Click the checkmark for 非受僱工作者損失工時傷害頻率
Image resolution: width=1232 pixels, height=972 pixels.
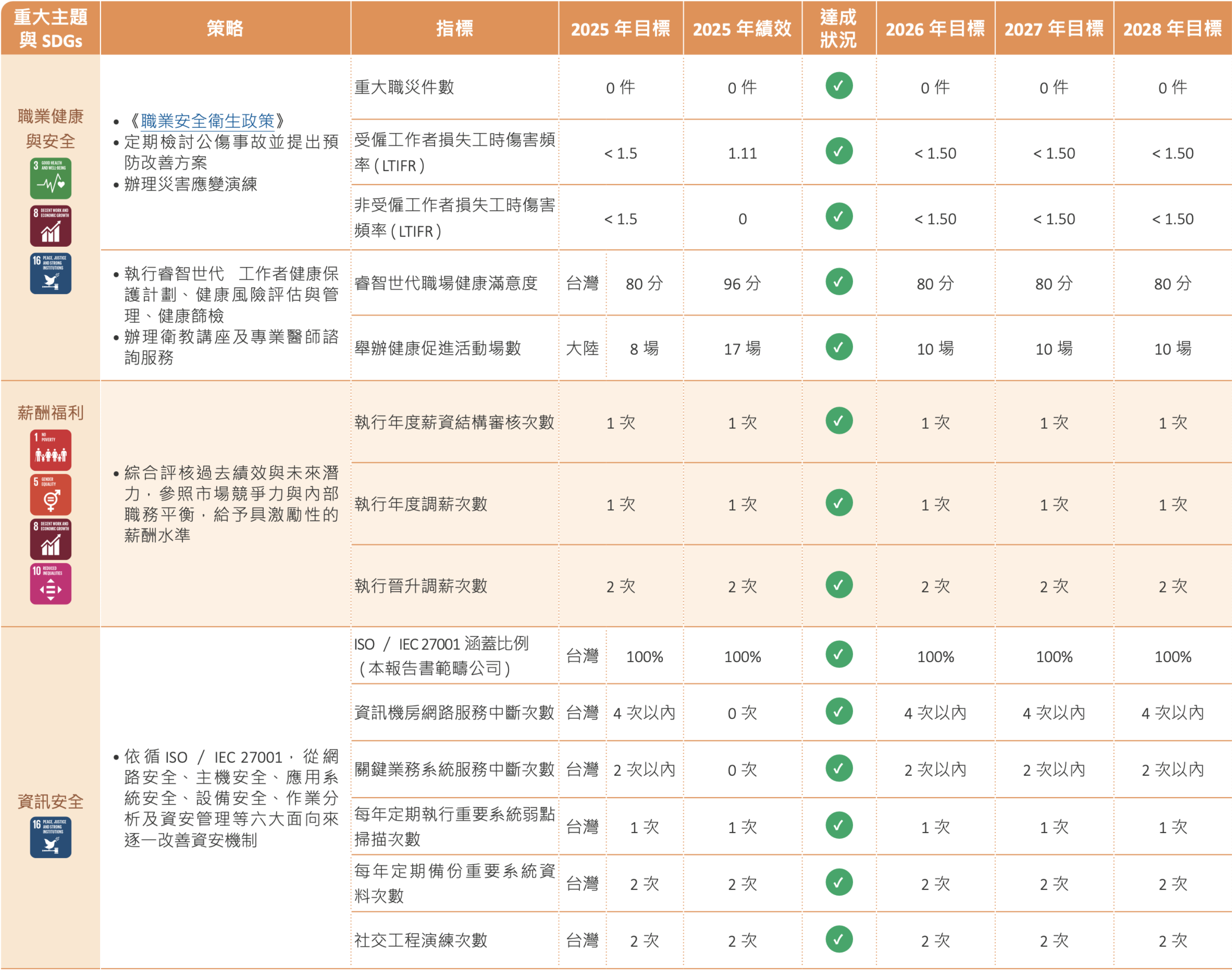tap(839, 217)
